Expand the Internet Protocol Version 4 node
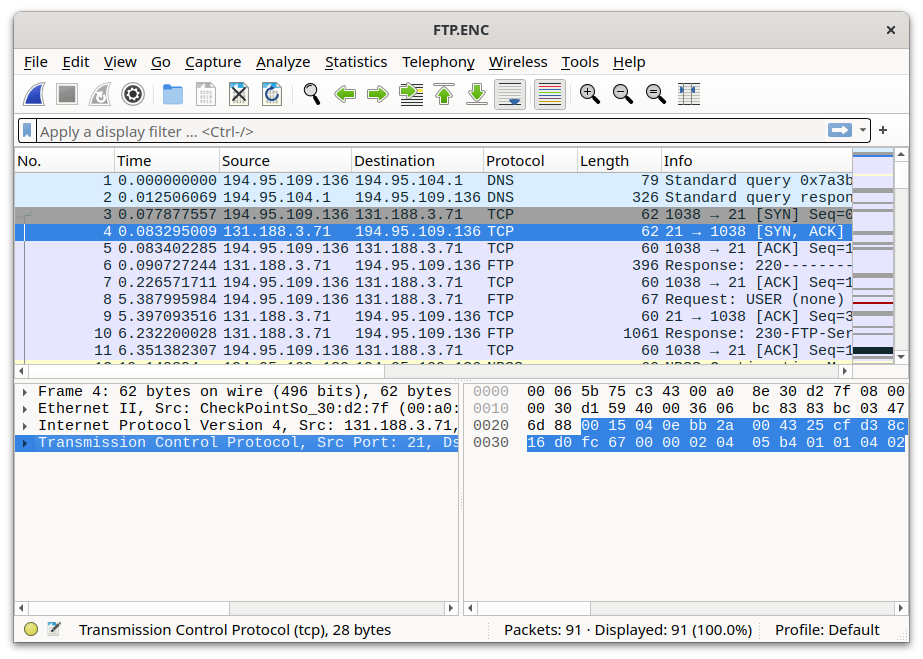This screenshot has height=659, width=923. pos(24,426)
